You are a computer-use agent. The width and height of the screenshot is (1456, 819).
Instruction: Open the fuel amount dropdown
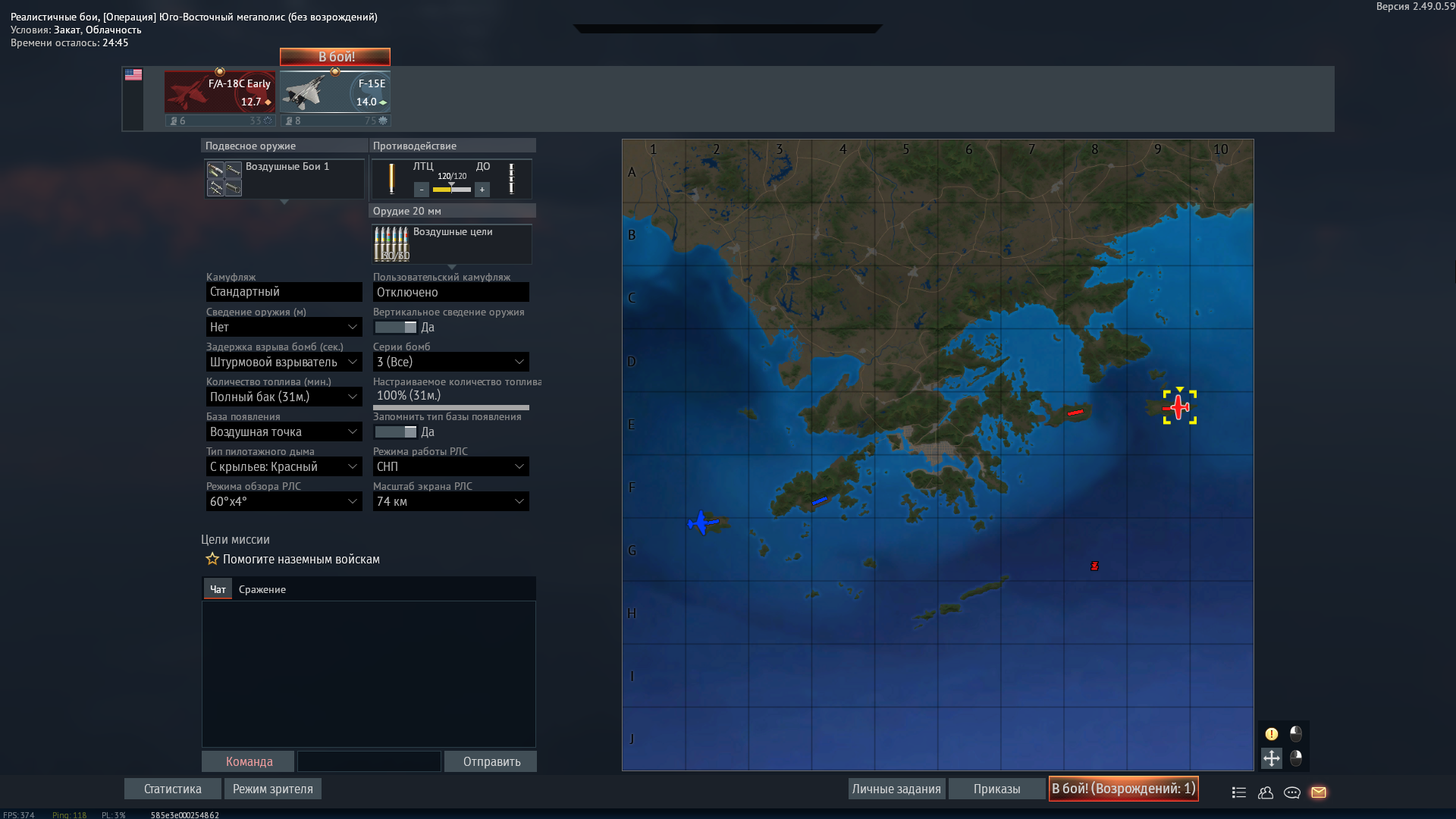tap(284, 397)
